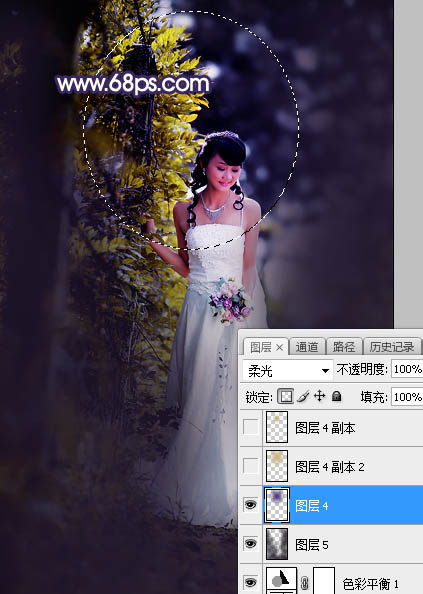This screenshot has height=594, width=423.
Task: Hide the 图层 5 layer
Action: click(250, 544)
